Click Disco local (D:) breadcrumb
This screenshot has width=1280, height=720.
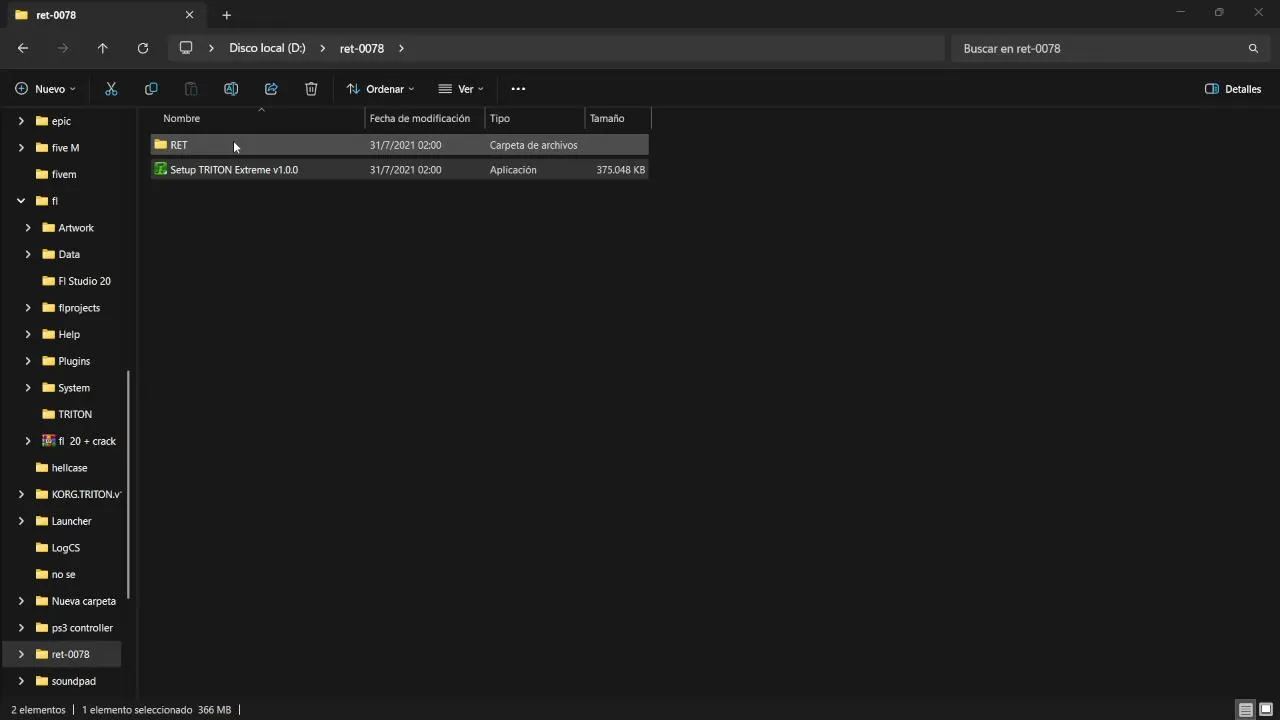coord(267,48)
